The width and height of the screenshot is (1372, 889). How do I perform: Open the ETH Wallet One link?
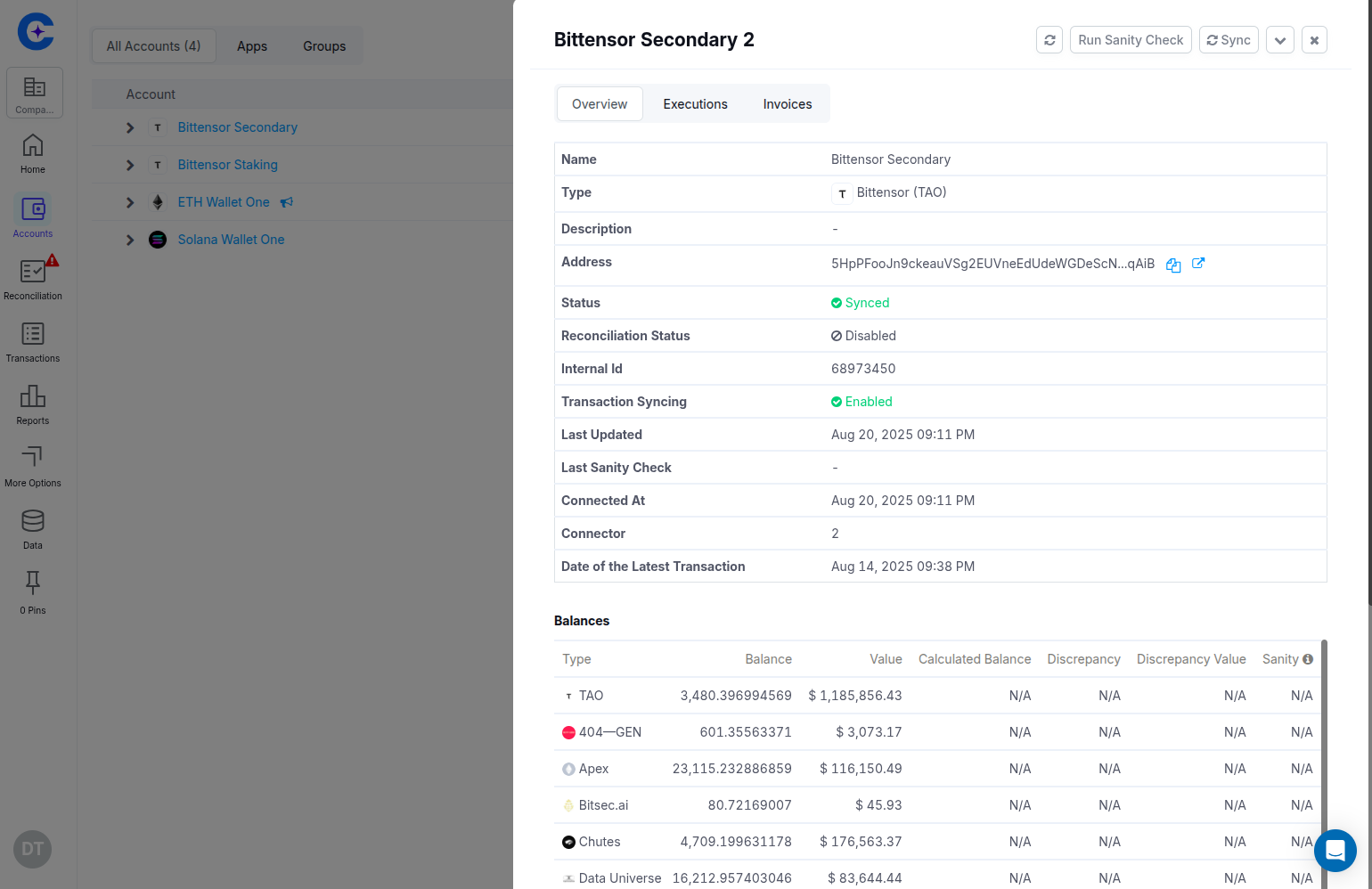coord(224,202)
